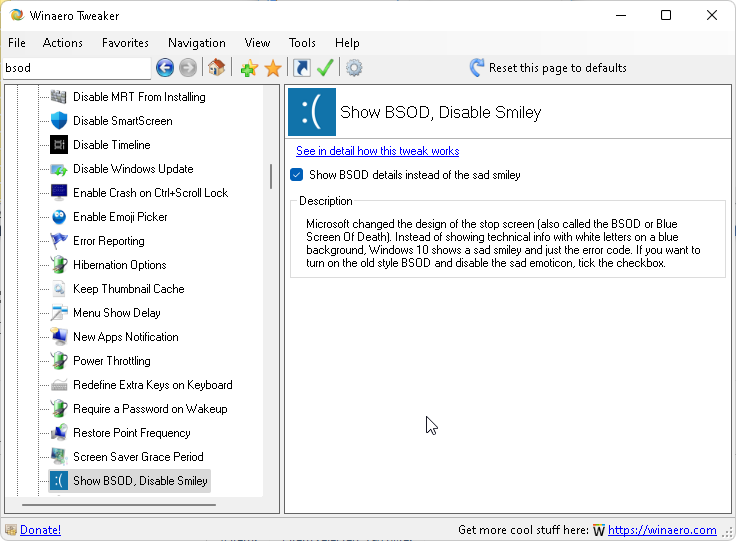Viewport: 736px width, 541px height.
Task: Open the https://winaero.com link
Action: (662, 530)
